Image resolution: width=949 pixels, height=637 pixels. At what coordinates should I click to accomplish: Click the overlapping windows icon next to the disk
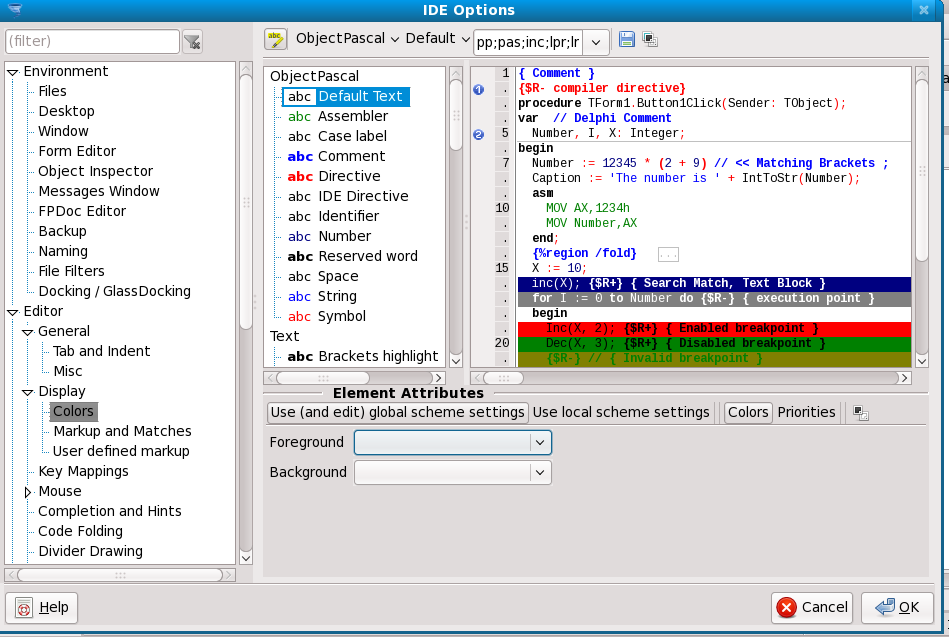650,39
